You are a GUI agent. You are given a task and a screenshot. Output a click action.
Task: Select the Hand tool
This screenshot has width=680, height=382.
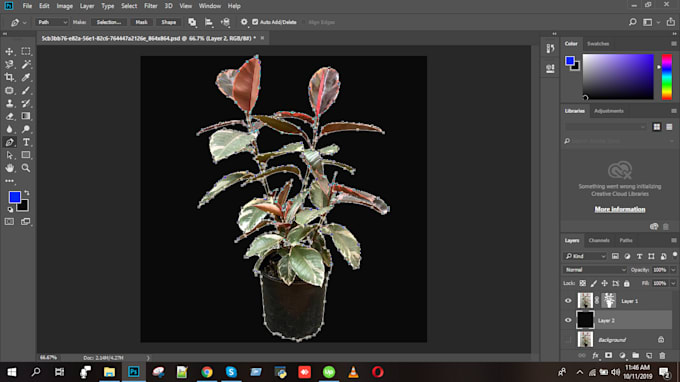click(x=9, y=168)
